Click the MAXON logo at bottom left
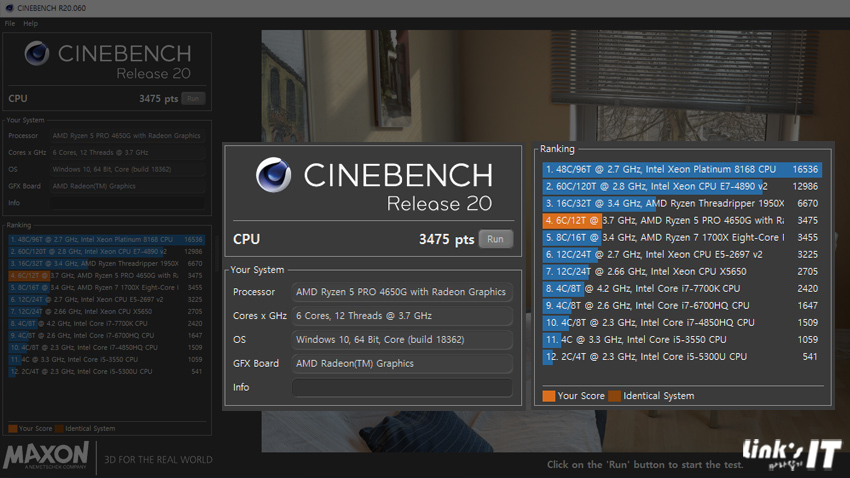Viewport: 850px width, 478px height. click(x=46, y=455)
